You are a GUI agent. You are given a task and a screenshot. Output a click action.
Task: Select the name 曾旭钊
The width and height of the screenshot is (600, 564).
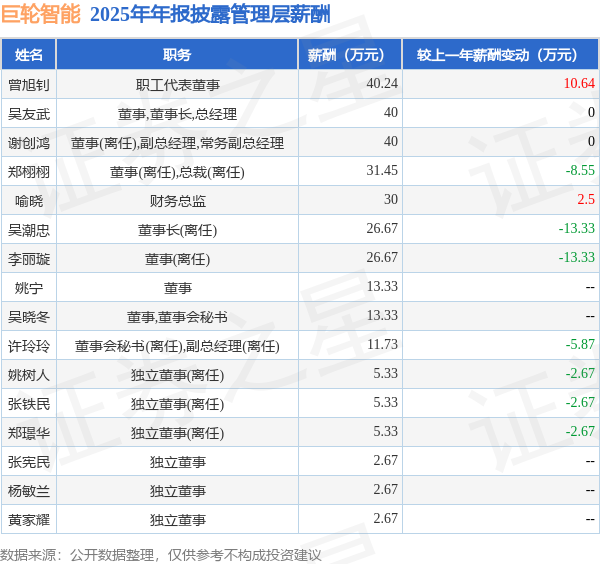29,85
